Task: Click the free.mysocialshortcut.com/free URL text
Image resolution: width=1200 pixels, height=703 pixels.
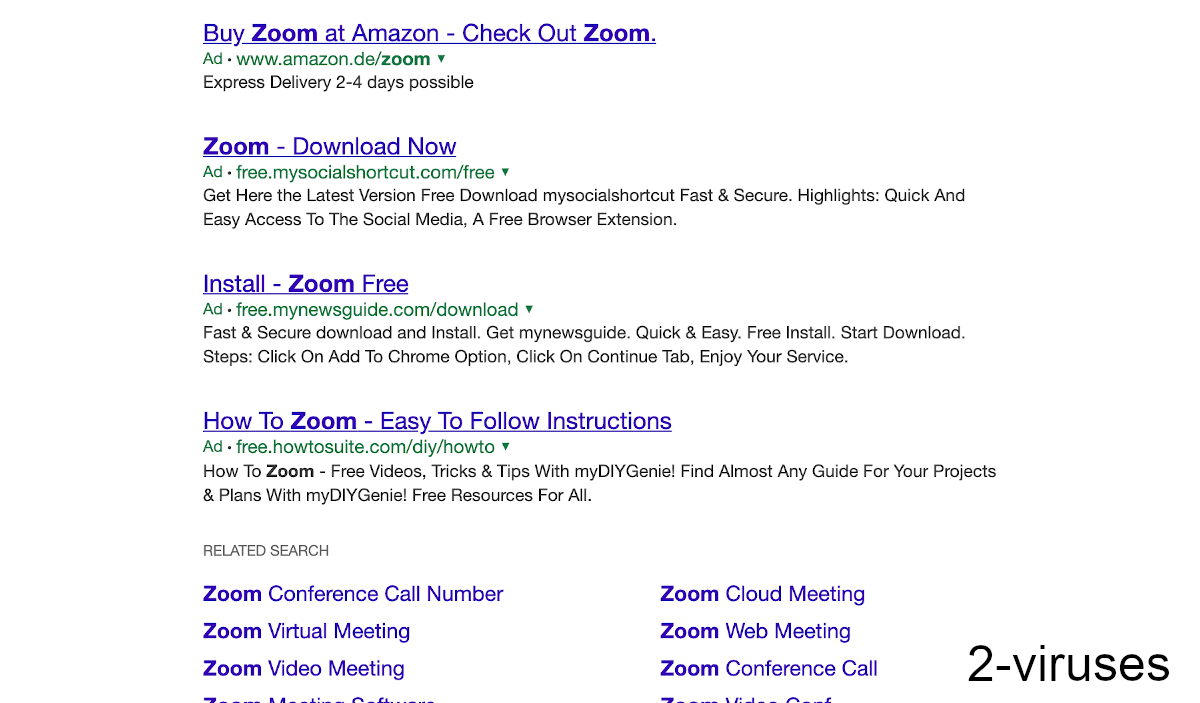Action: coord(365,172)
